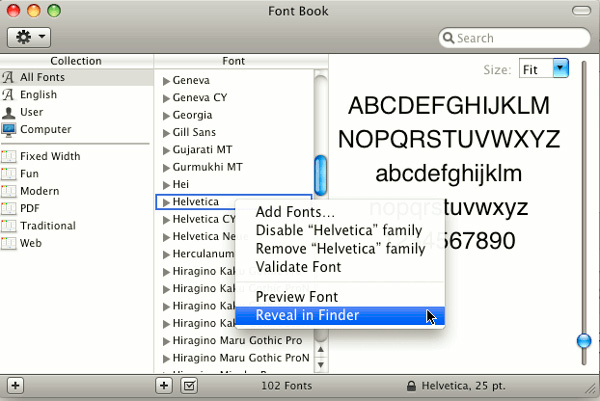The width and height of the screenshot is (600, 401).
Task: Select Add Fonts… menu entry
Action: (295, 212)
